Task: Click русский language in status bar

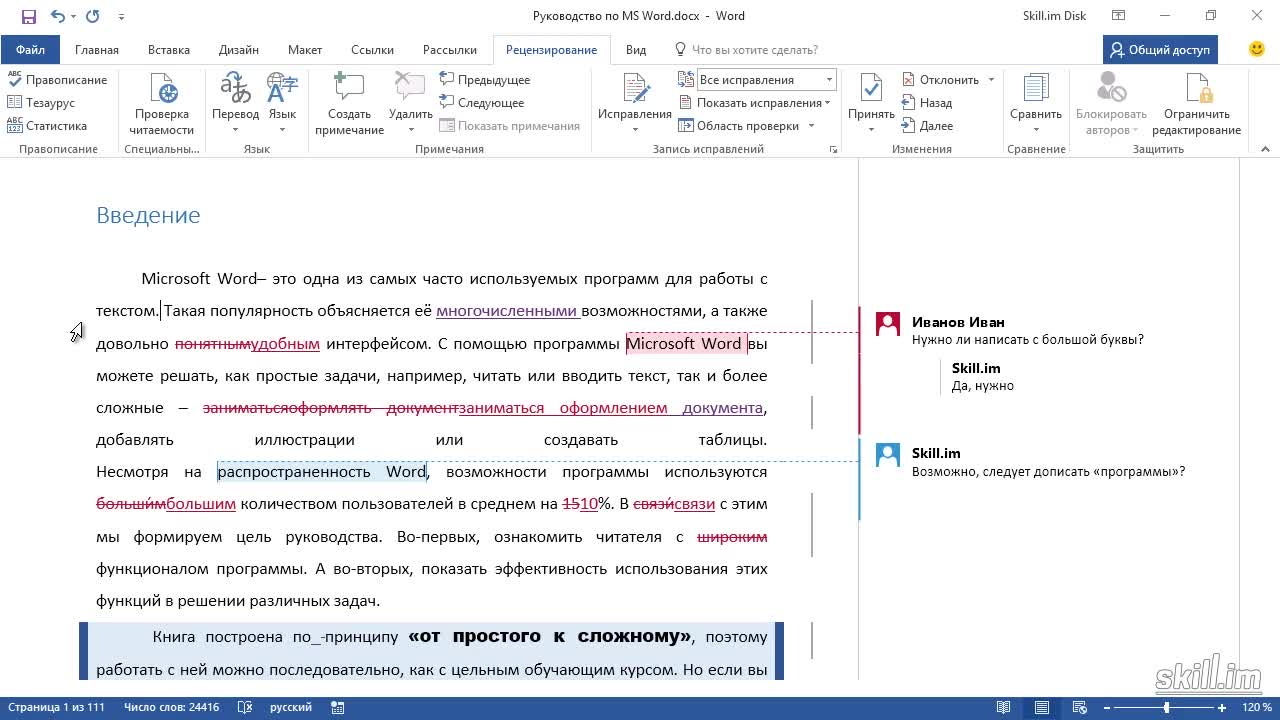Action: click(291, 707)
